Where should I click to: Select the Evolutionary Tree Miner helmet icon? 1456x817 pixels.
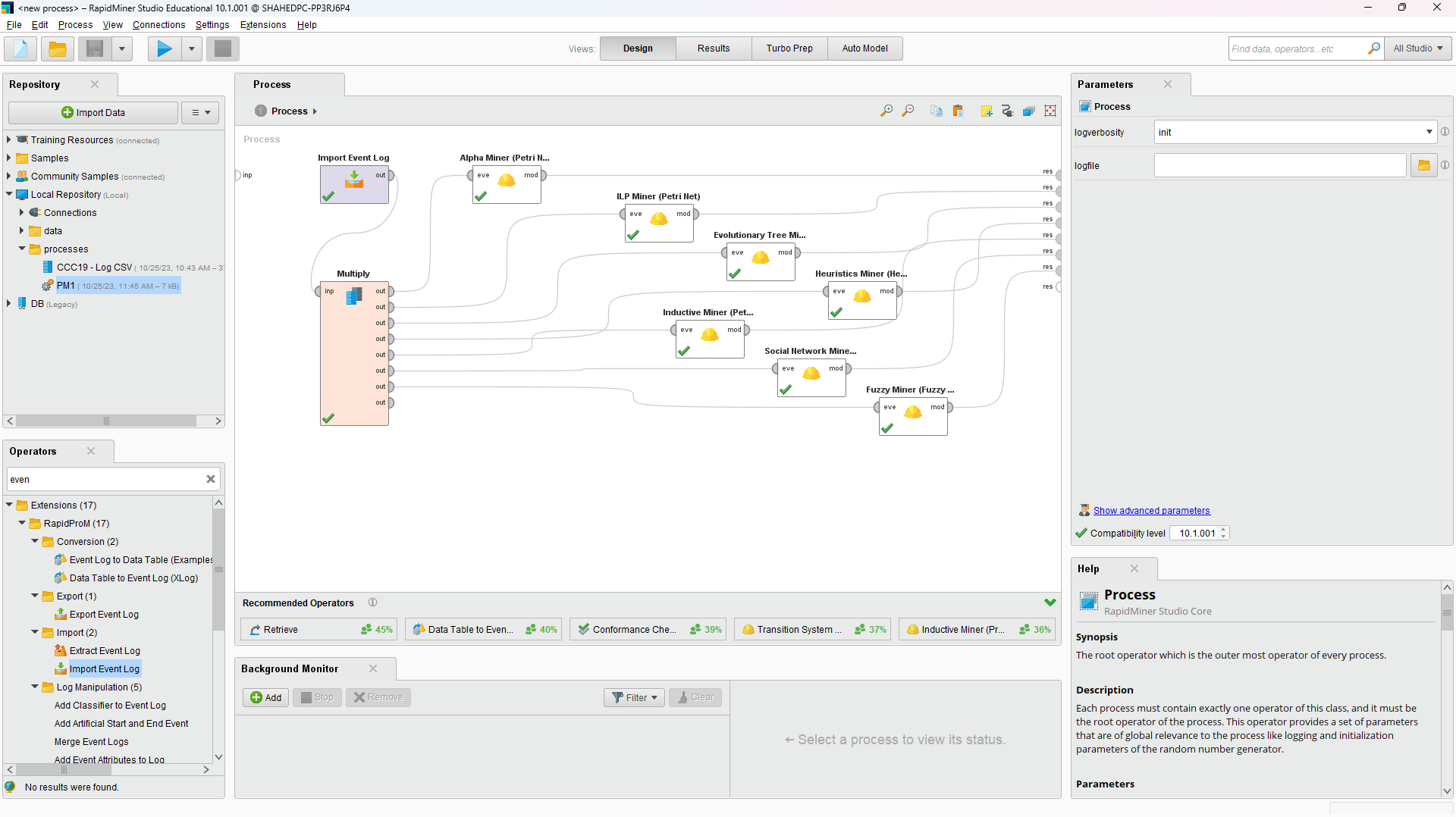[761, 258]
